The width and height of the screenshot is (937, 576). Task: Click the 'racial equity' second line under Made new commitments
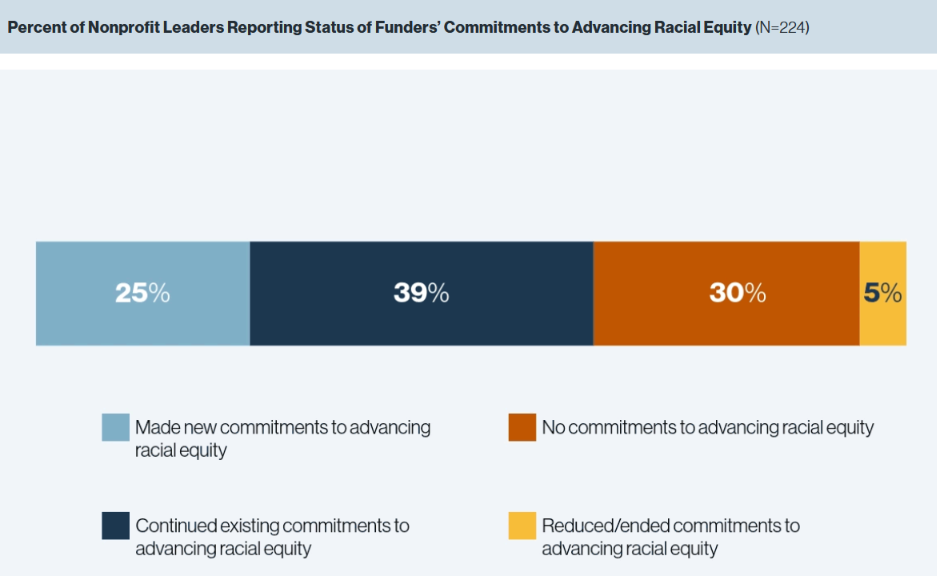click(181, 450)
